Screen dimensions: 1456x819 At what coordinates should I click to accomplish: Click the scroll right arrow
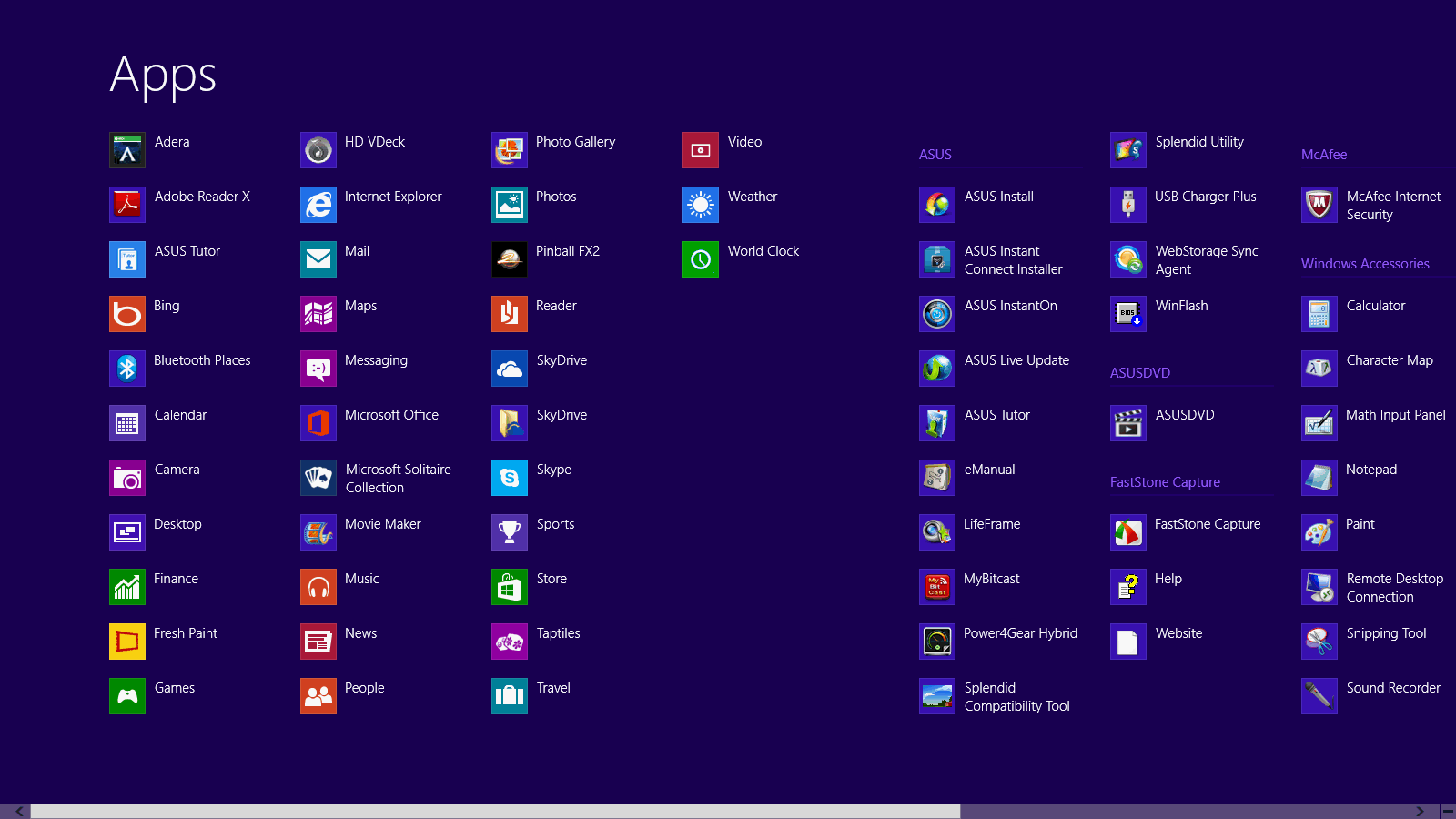coord(1420,811)
